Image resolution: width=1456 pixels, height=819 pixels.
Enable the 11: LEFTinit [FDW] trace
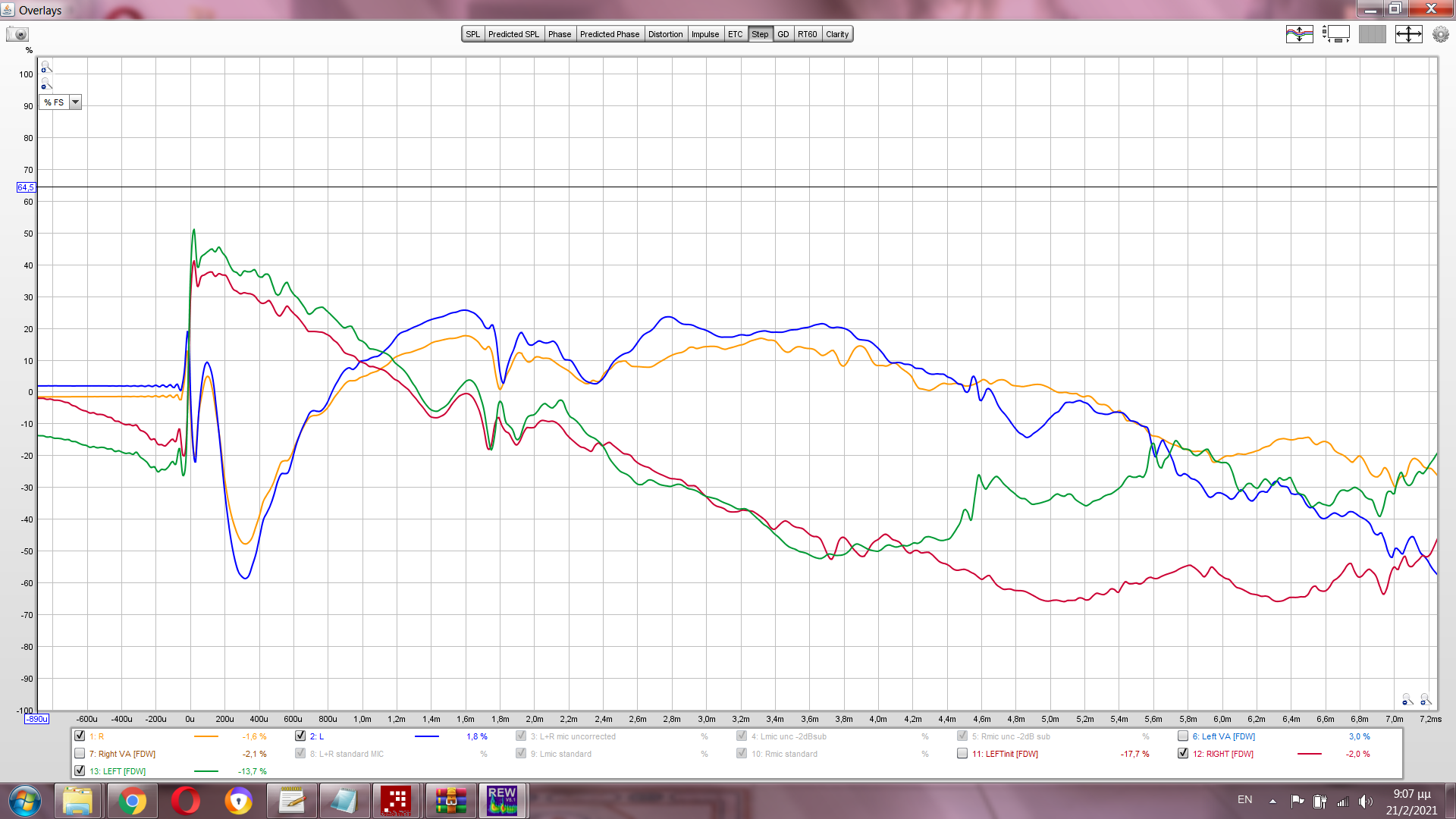(962, 754)
